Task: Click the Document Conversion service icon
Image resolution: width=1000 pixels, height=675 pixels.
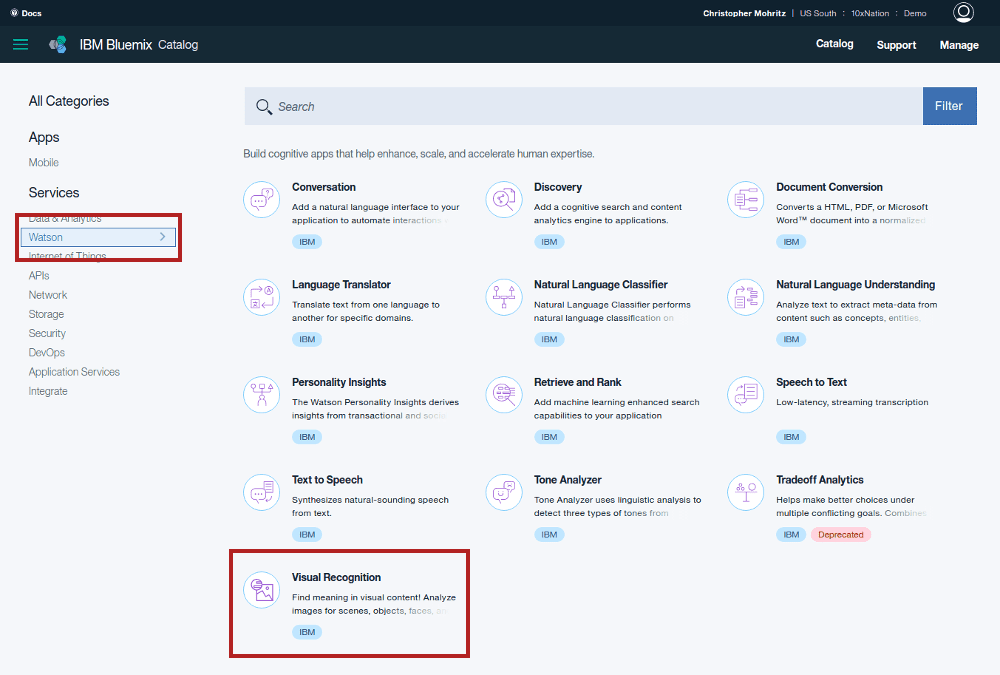Action: tap(746, 199)
